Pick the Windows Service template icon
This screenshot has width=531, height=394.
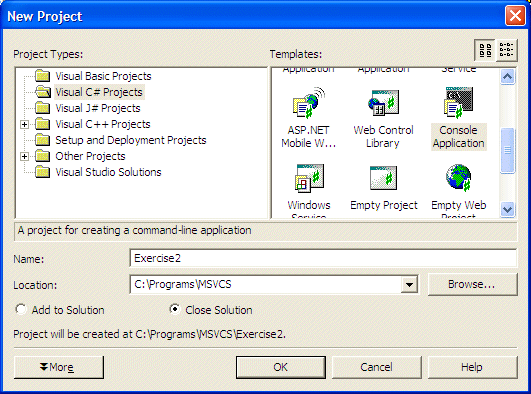310,178
